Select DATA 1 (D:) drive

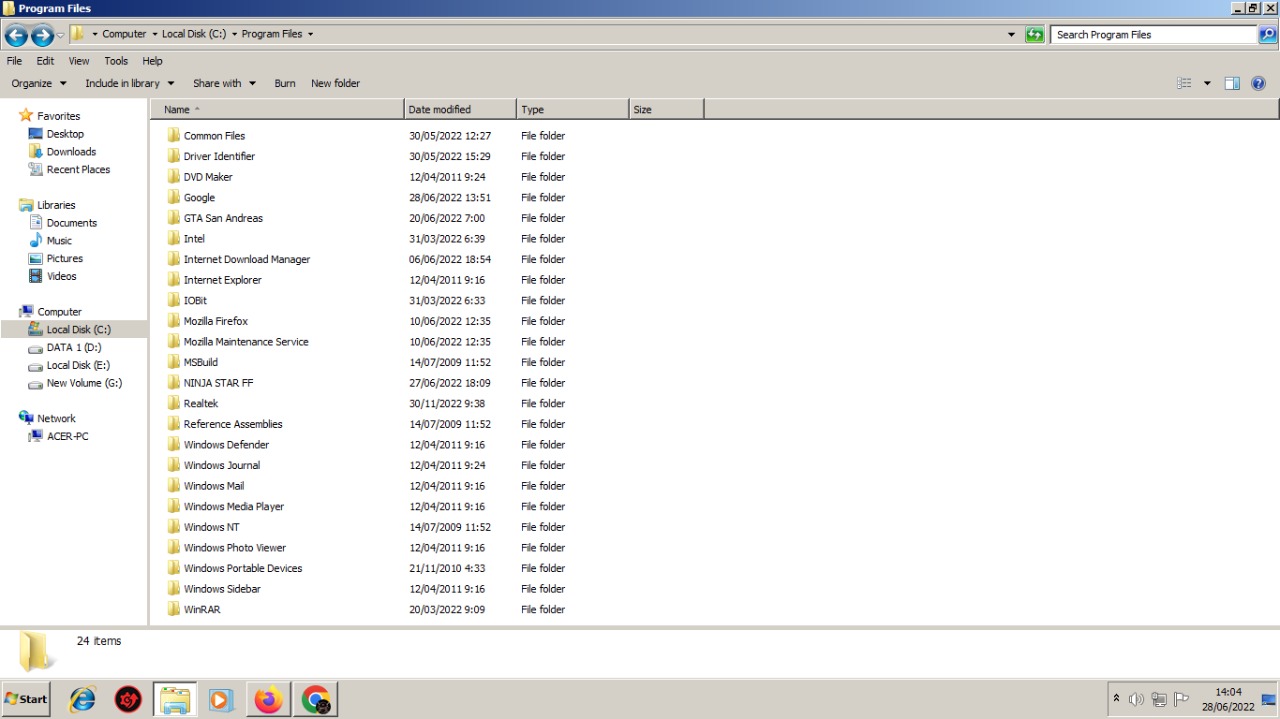74,348
